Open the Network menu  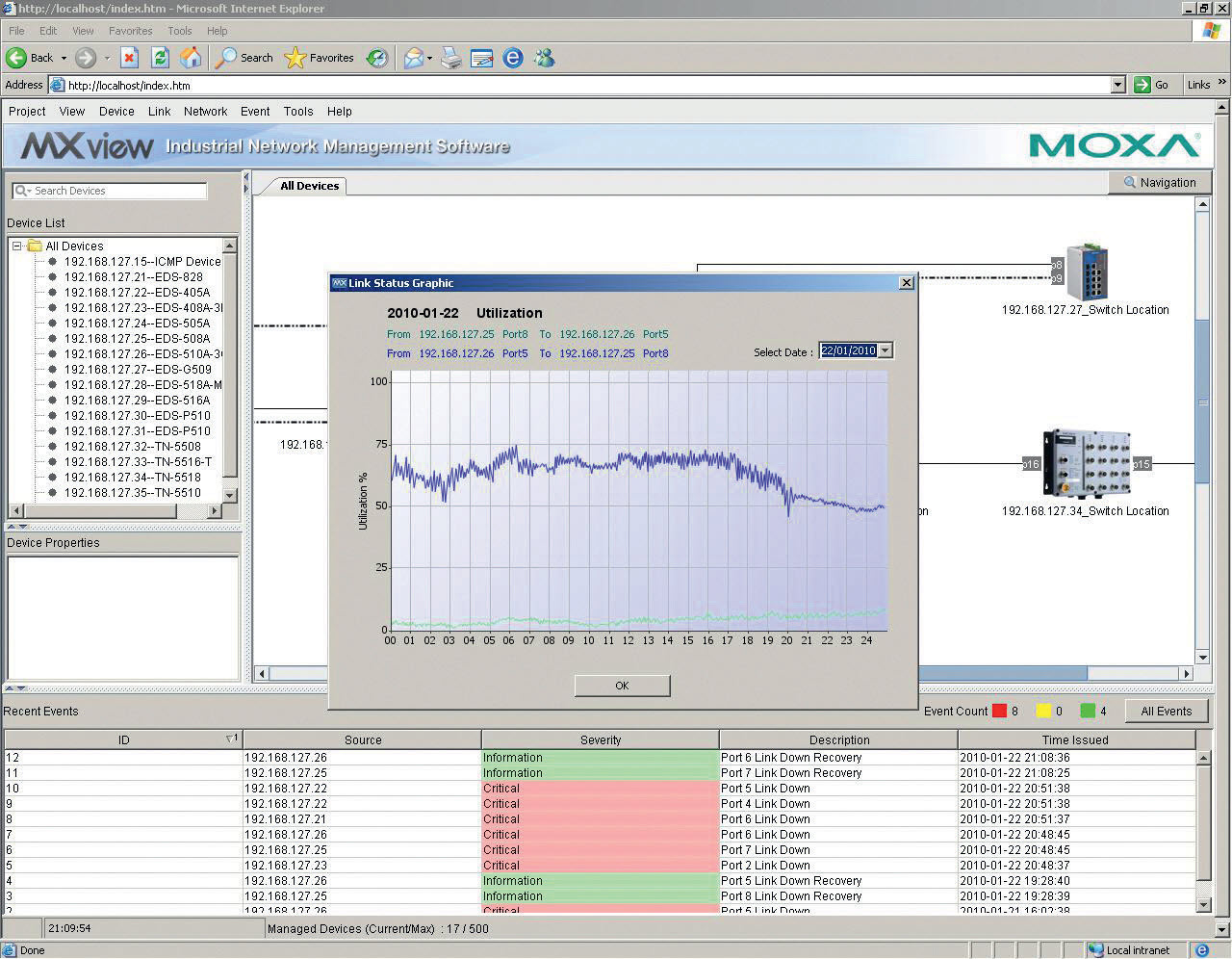[205, 112]
